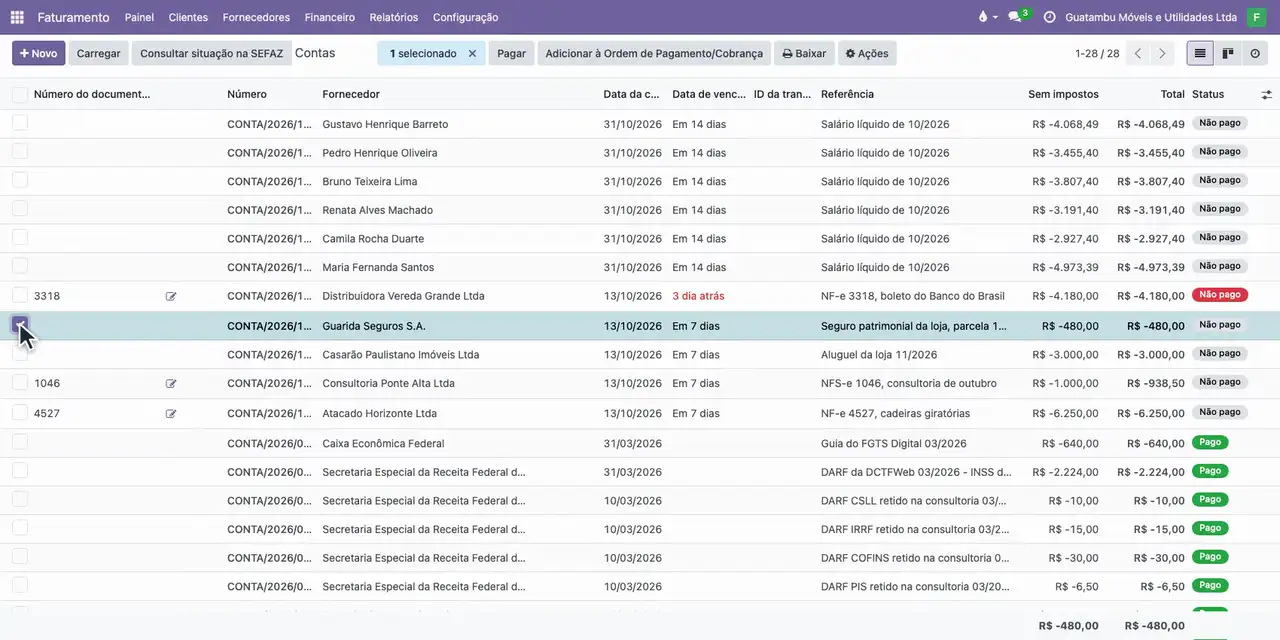Open the Fornecedores menu
1280x640 pixels.
click(x=256, y=17)
